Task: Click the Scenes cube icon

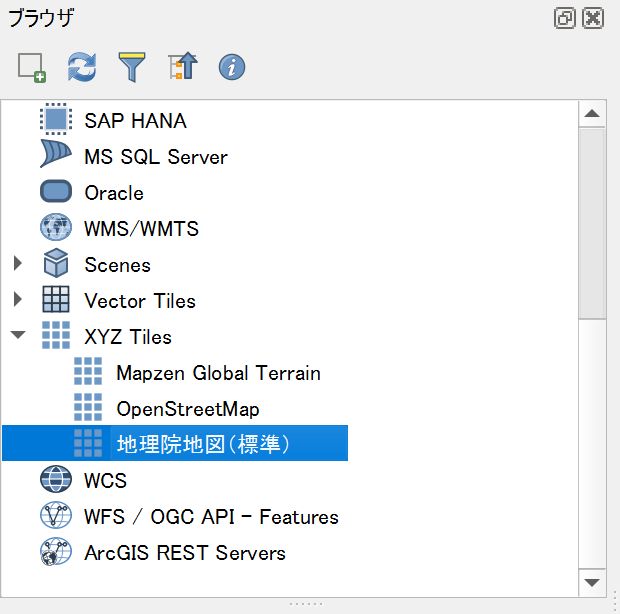Action: click(56, 263)
